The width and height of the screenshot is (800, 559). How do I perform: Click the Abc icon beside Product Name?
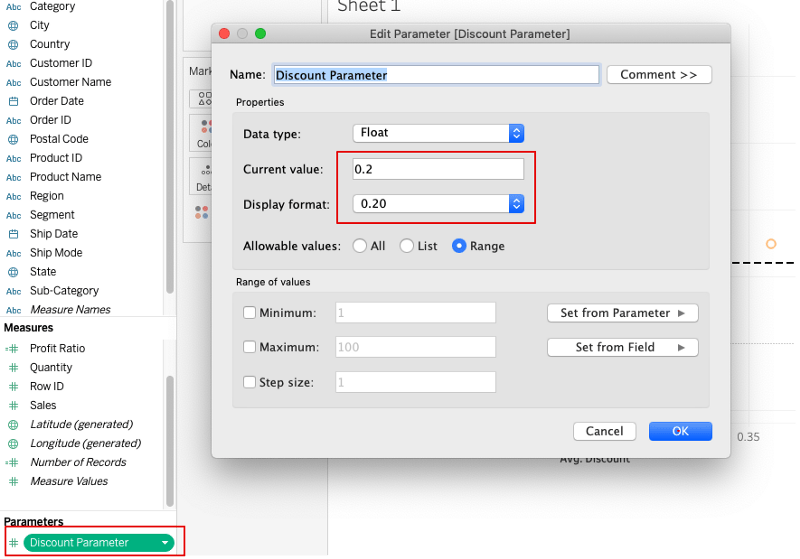click(x=14, y=177)
